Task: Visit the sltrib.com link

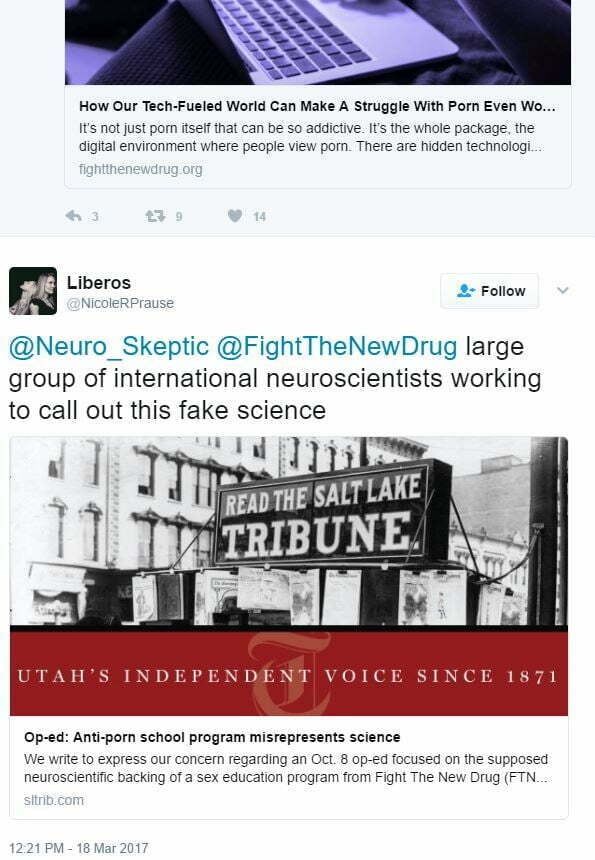Action: click(x=54, y=800)
